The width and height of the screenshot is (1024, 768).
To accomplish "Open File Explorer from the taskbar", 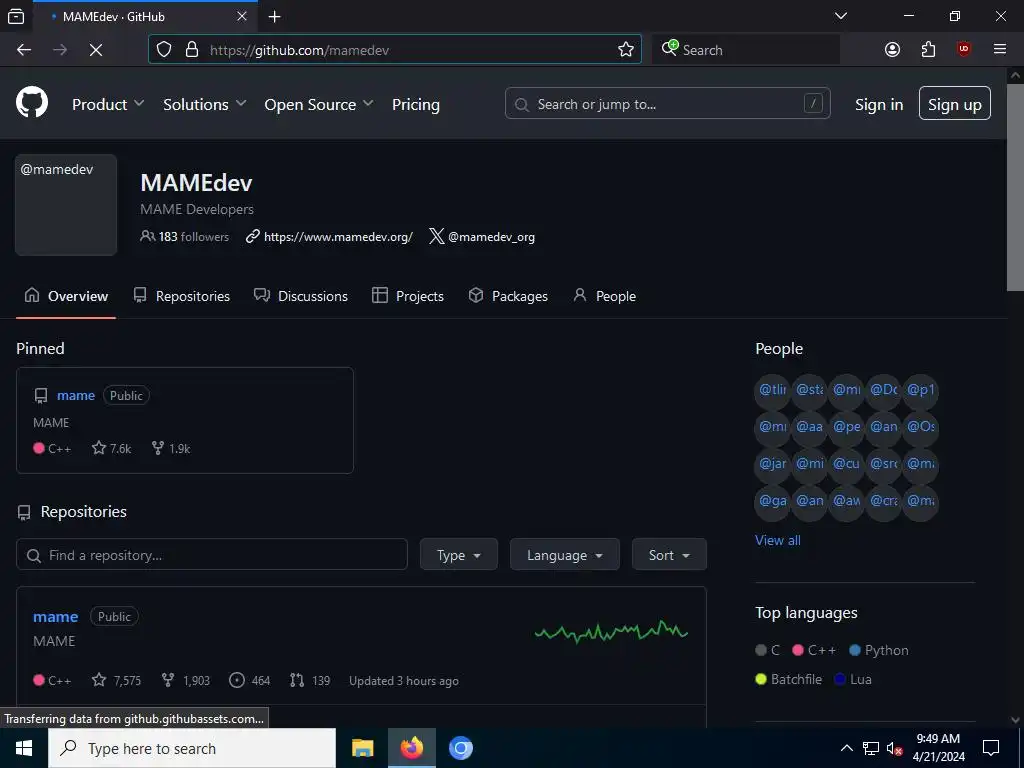I will [362, 748].
